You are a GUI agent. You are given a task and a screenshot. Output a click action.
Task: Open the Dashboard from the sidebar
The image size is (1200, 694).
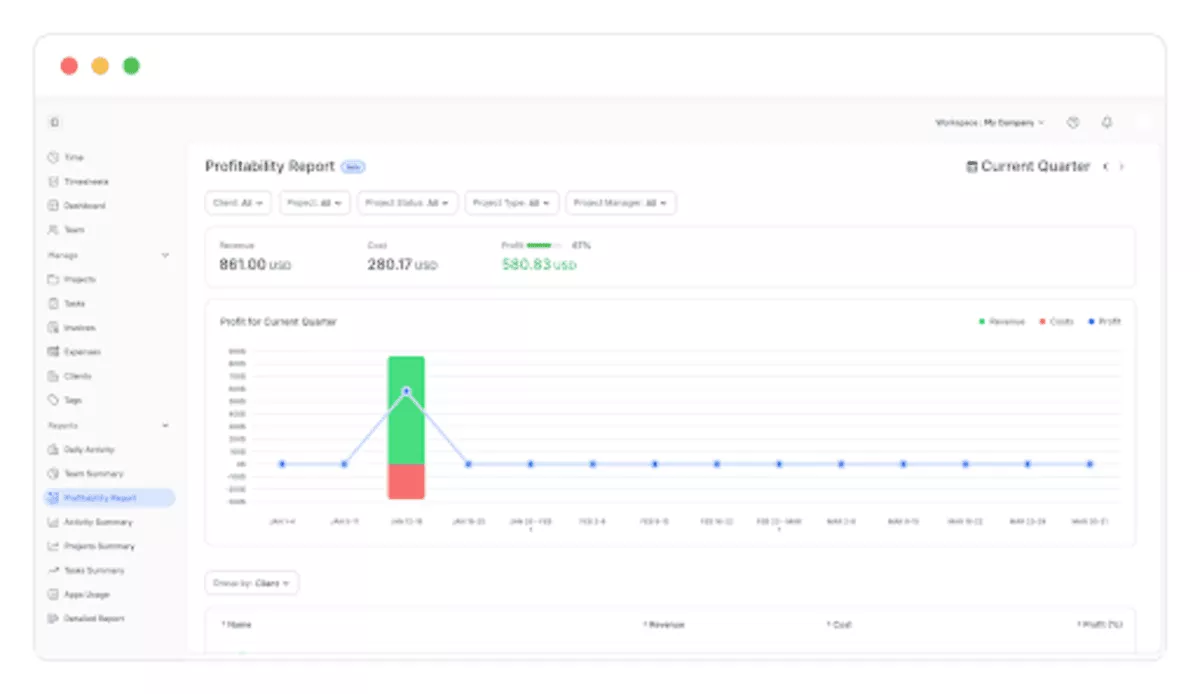83,205
